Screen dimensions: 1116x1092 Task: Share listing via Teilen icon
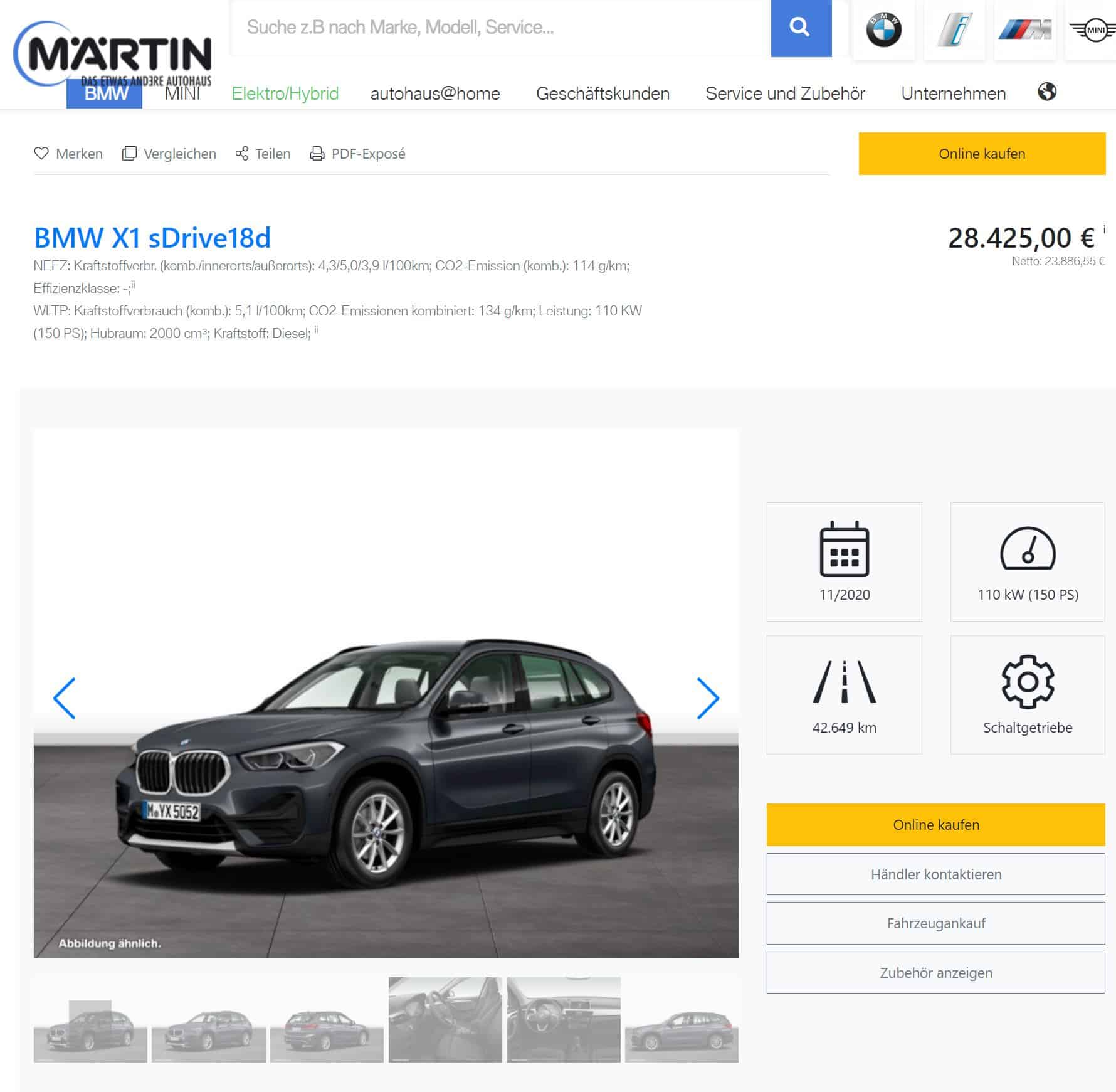(x=242, y=154)
